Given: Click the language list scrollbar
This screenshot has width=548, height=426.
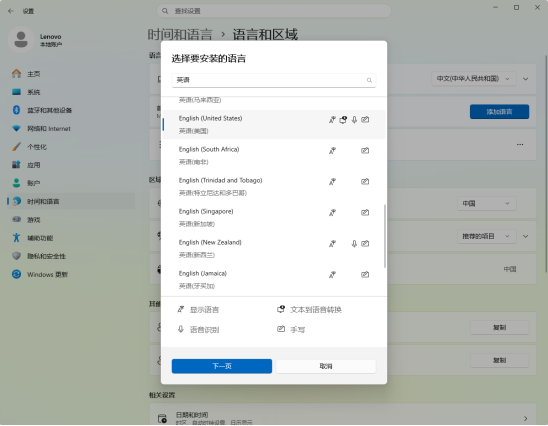Looking at the screenshot, I should [x=385, y=236].
